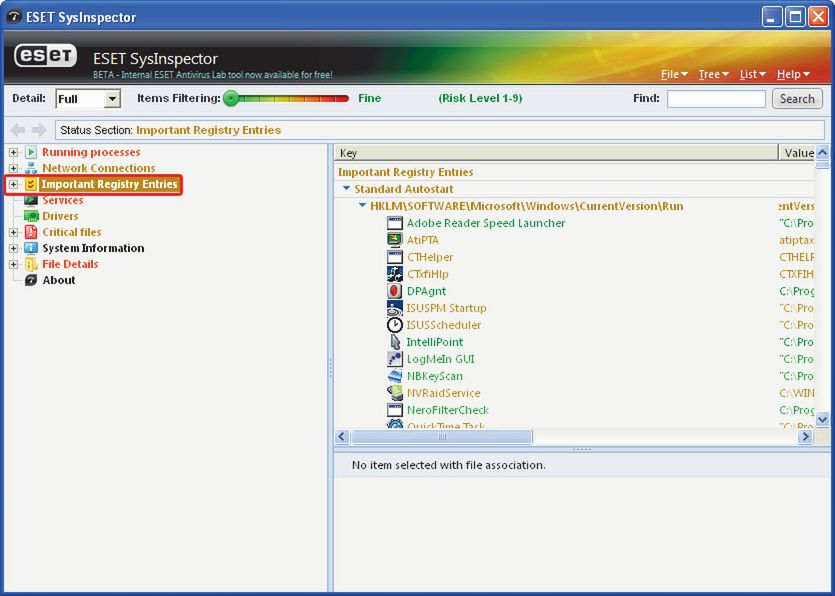This screenshot has width=835, height=596.
Task: Select System Information tree item
Action: click(x=93, y=248)
